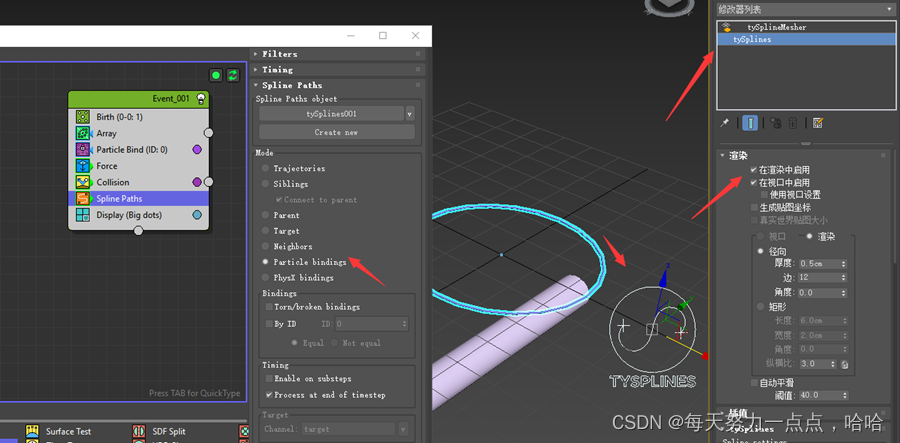Viewport: 900px width, 443px height.
Task: Select the Parent mode radio button
Action: coord(265,215)
